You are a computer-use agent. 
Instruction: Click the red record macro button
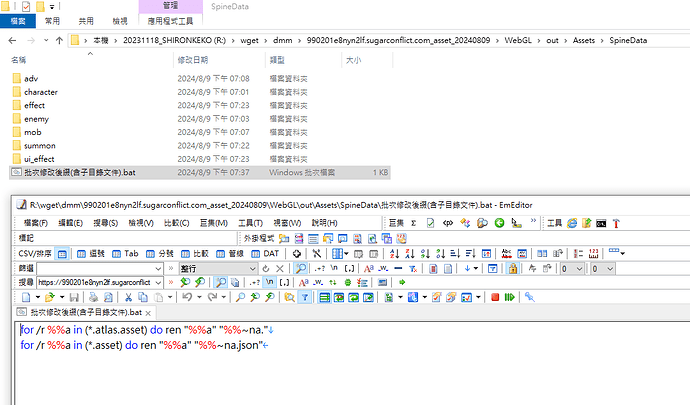(x=494, y=297)
